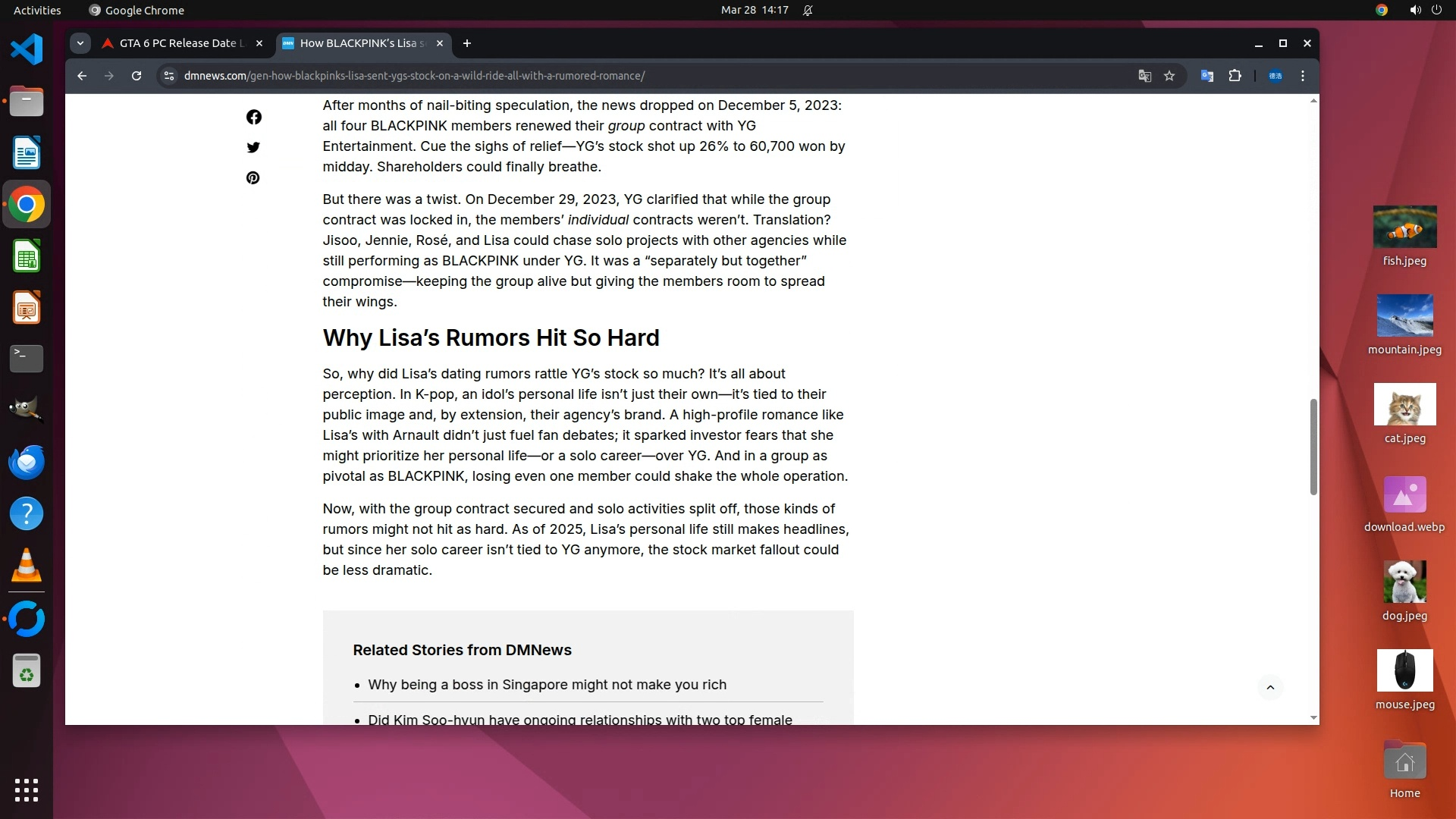Share article via Twitter icon
Screen dimensions: 1456x819
(x=253, y=147)
